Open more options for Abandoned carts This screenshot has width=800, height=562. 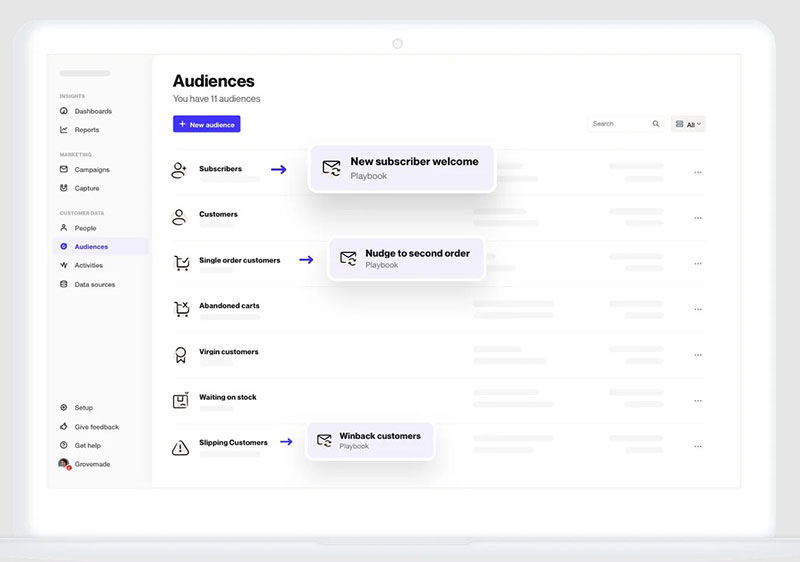pyautogui.click(x=698, y=309)
